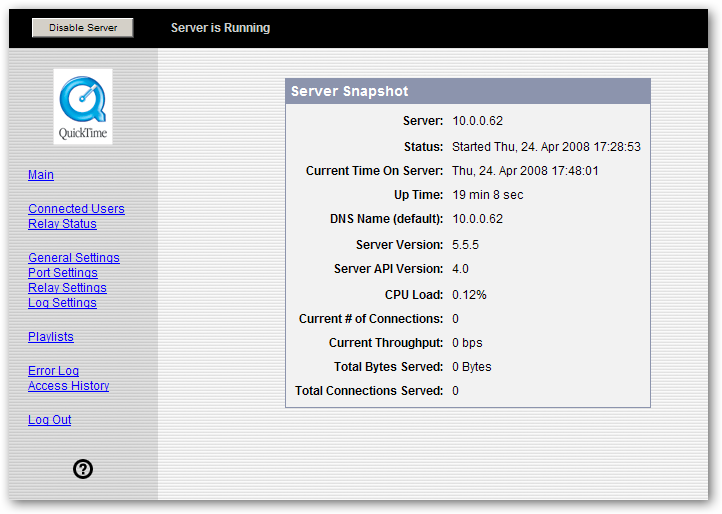722x514 pixels.
Task: Select the 'Started Thu, 24. Apr 2008 17:28:53' value
Action: pos(547,147)
